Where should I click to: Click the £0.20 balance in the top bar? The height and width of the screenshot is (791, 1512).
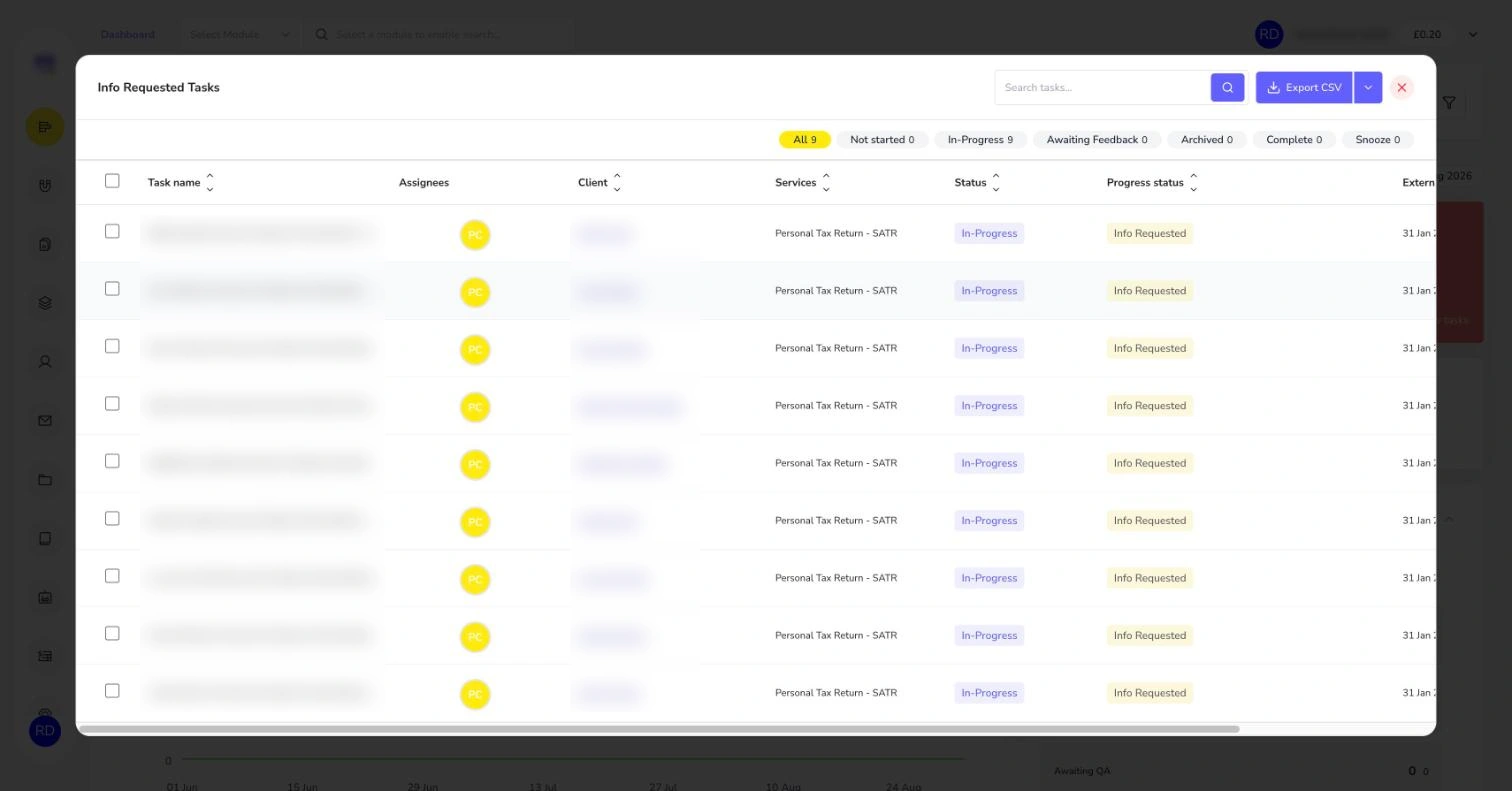pos(1427,34)
